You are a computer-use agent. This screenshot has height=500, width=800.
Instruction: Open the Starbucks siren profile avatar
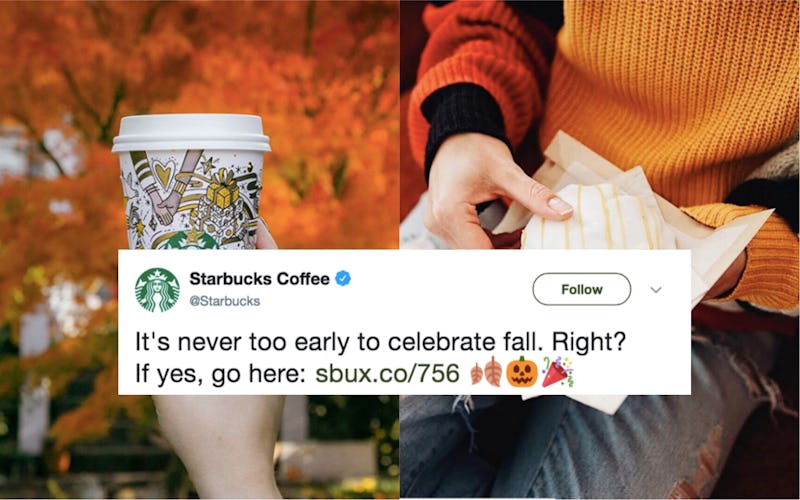point(157,290)
